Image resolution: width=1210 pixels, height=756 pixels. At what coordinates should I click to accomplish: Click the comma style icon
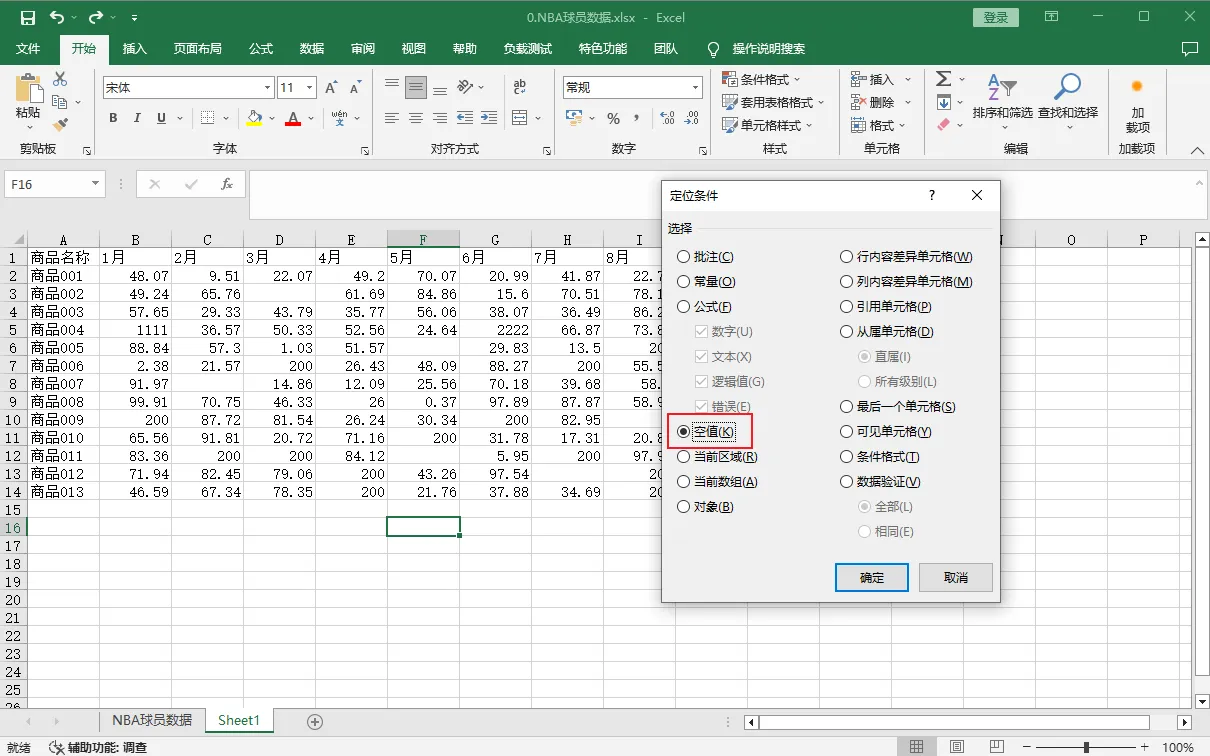point(637,118)
